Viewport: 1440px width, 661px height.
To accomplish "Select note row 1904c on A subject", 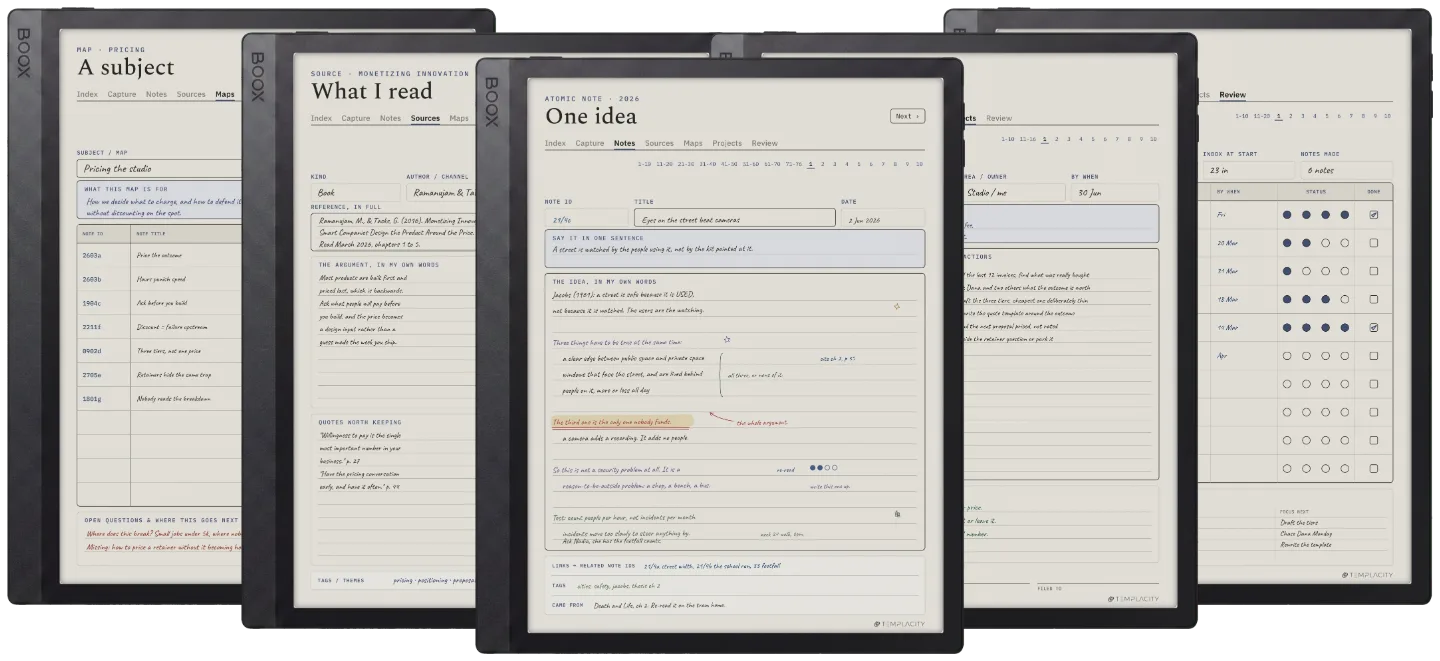I will [160, 303].
